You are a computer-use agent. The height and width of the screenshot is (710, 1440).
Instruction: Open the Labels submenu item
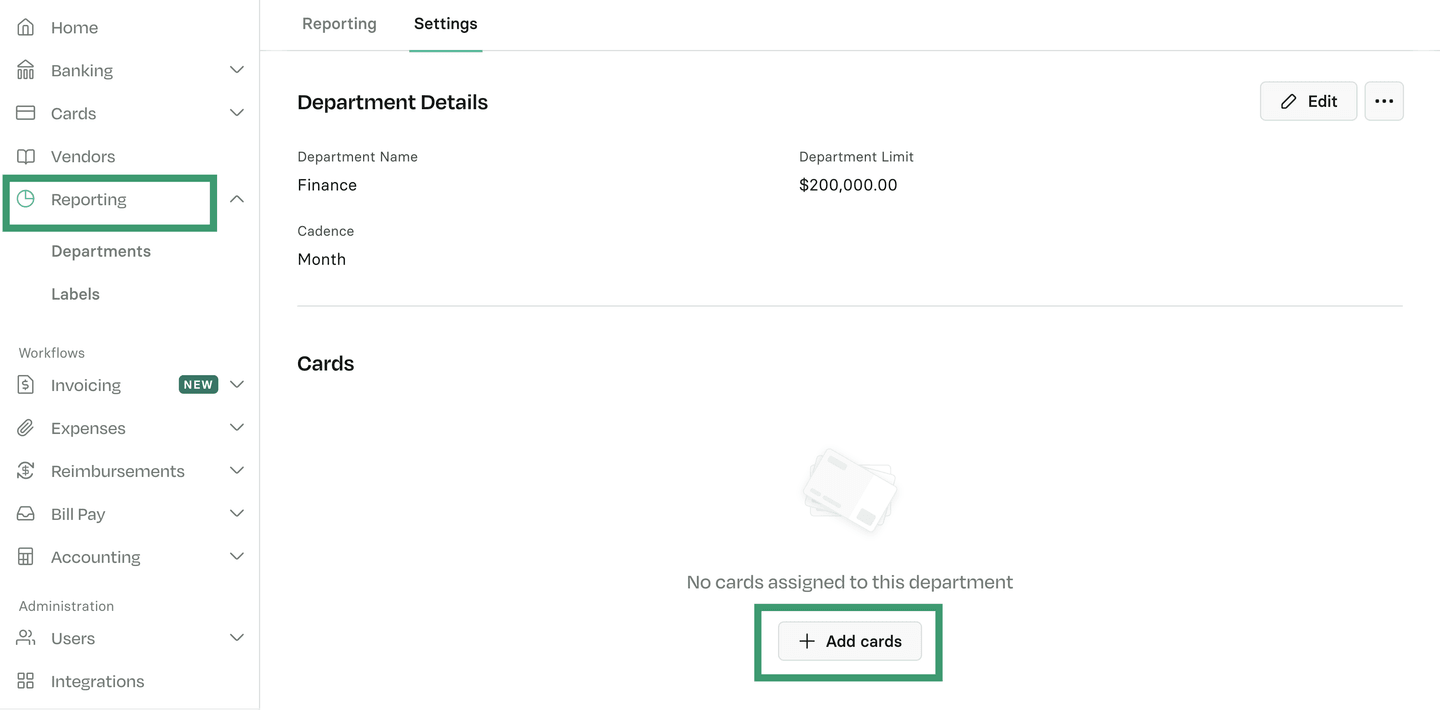(x=75, y=294)
